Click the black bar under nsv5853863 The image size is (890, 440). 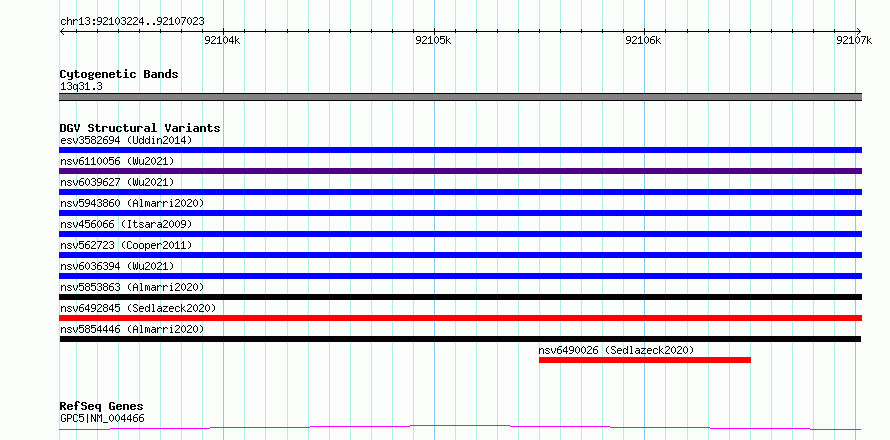460,297
